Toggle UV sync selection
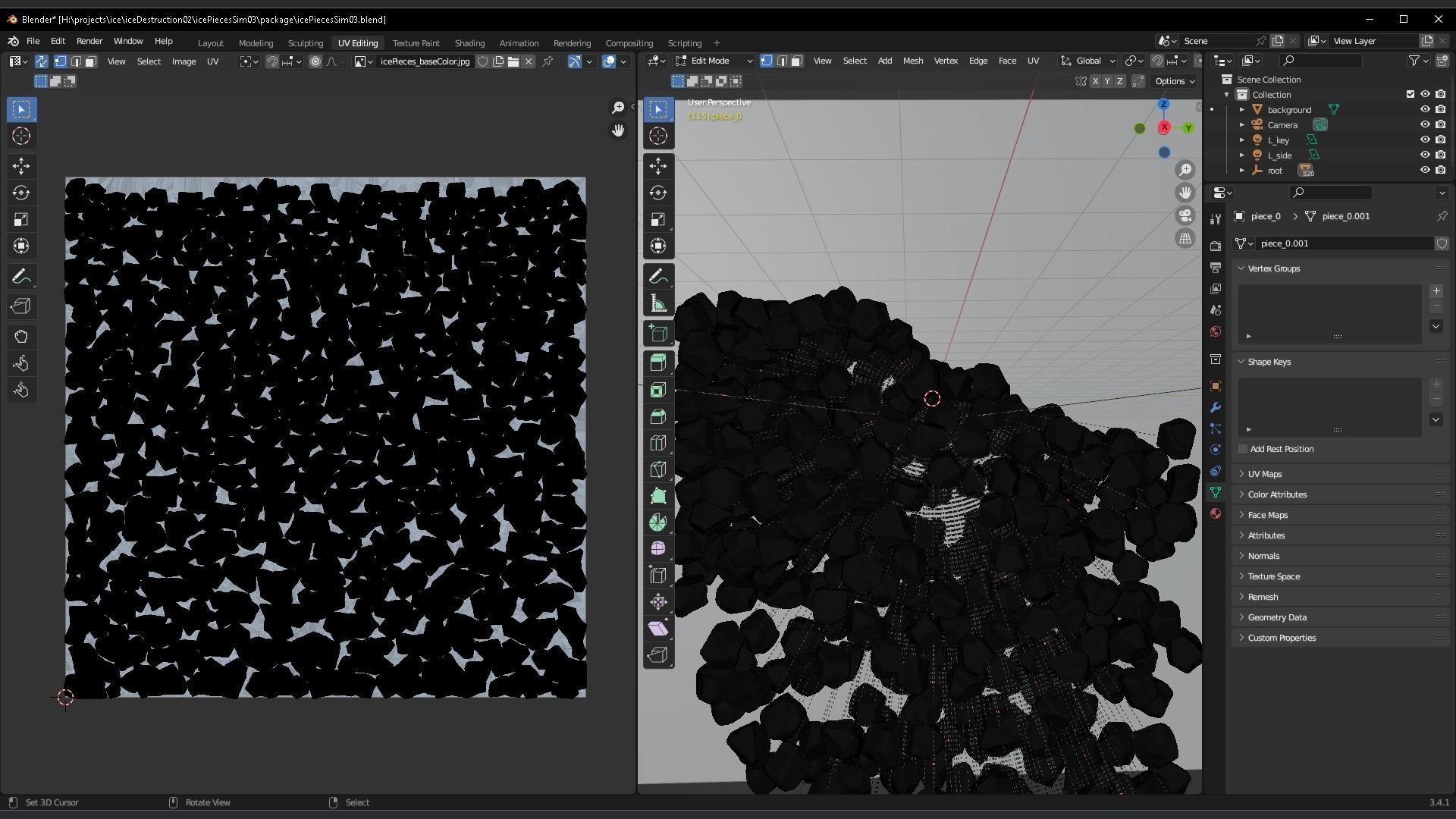Image resolution: width=1456 pixels, height=819 pixels. [x=42, y=61]
